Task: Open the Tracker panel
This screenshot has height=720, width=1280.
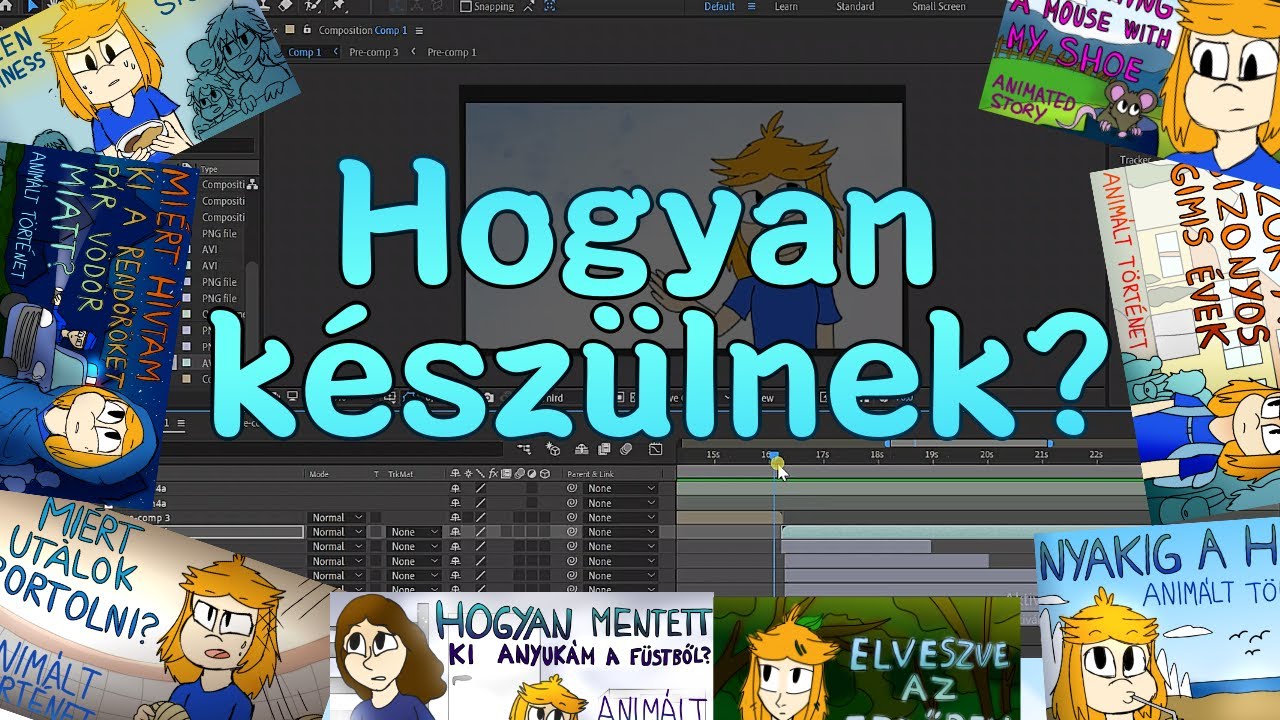Action: 1135,160
